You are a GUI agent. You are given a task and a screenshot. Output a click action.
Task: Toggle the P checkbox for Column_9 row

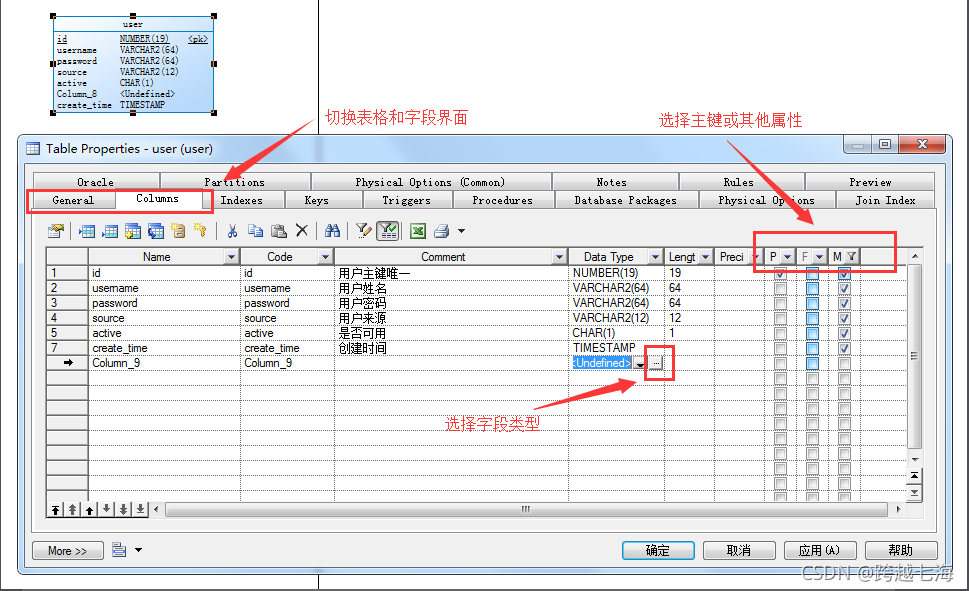[781, 363]
